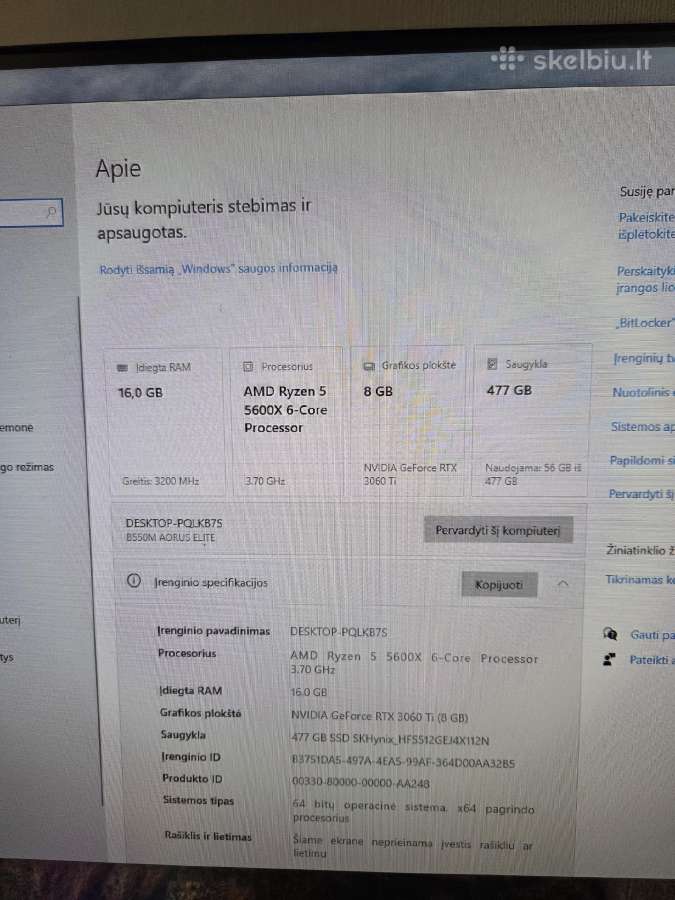This screenshot has height=900, width=675.
Task: Click the RAM icon in Įdiegta RAM card
Action: [x=122, y=367]
